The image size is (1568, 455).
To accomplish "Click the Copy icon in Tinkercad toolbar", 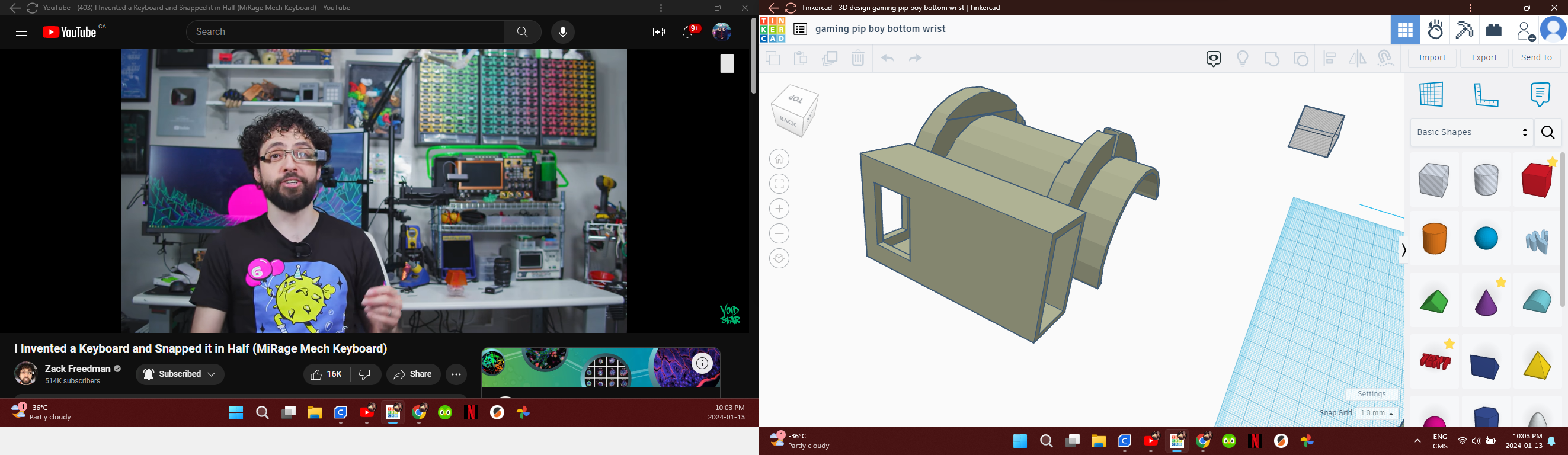I will point(773,59).
